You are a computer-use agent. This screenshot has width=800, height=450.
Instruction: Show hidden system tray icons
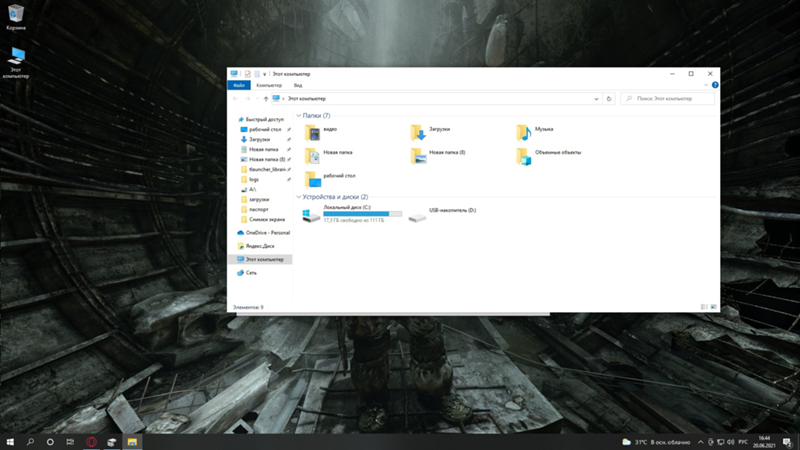click(x=701, y=442)
